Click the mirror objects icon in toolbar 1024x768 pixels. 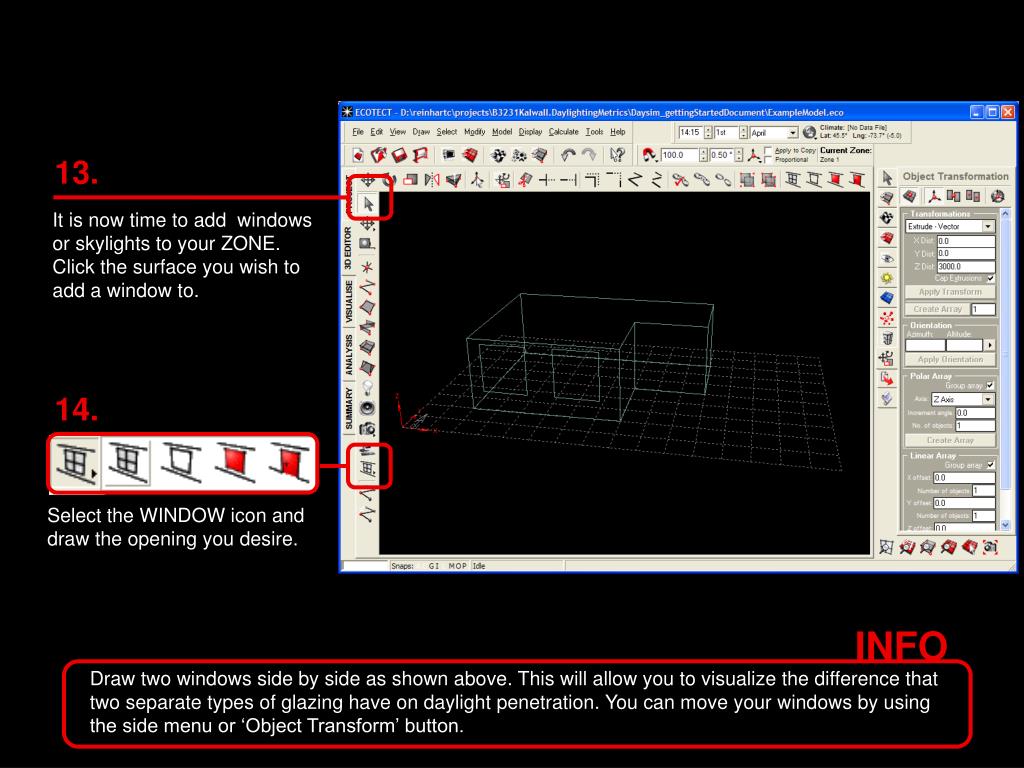click(x=432, y=179)
